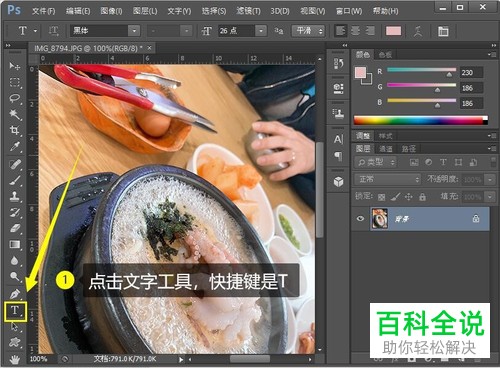The width and height of the screenshot is (500, 368).
Task: Open the font family dropdown 黑体
Action: click(134, 31)
